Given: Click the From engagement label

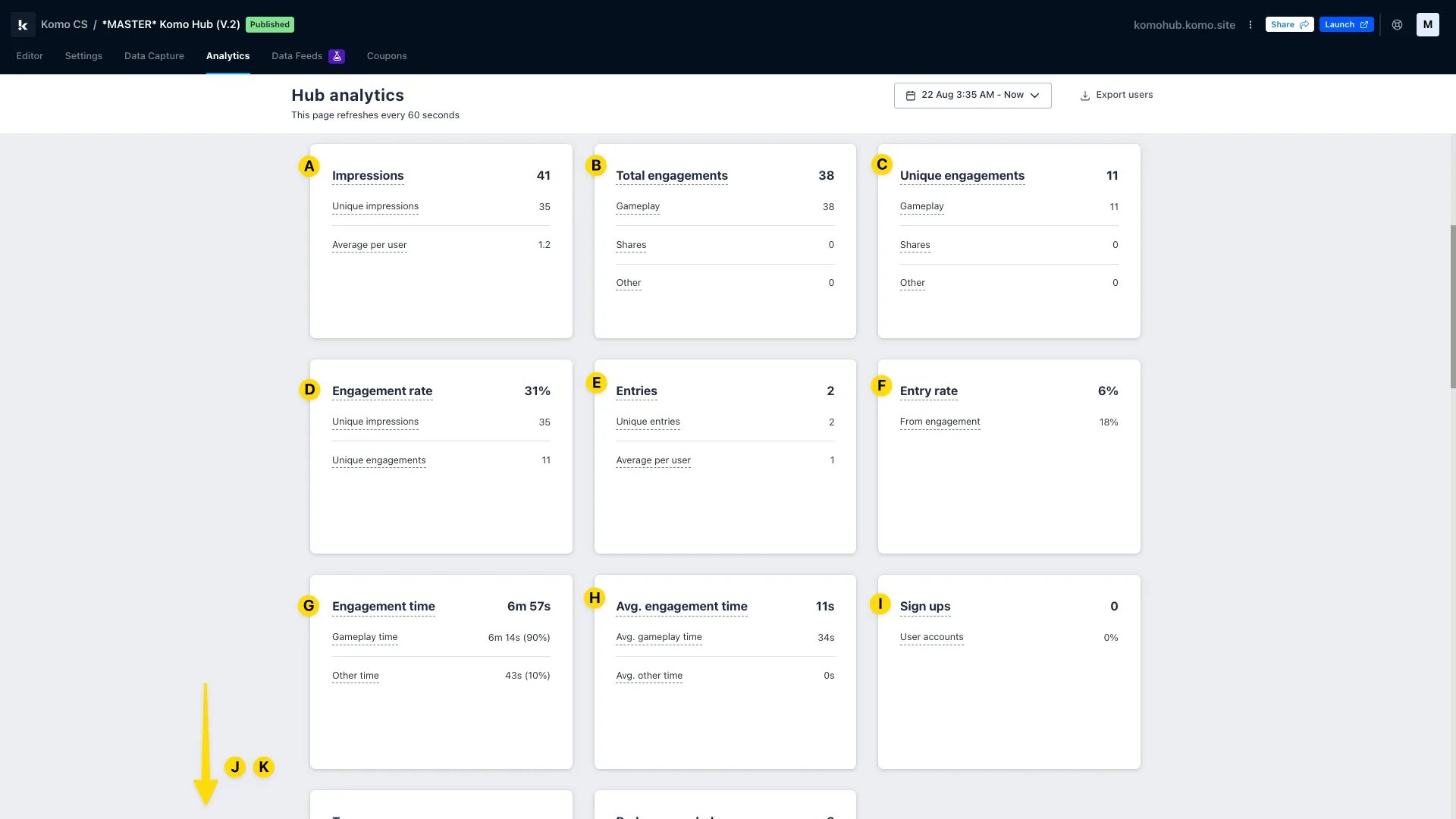Looking at the screenshot, I should coord(940,422).
